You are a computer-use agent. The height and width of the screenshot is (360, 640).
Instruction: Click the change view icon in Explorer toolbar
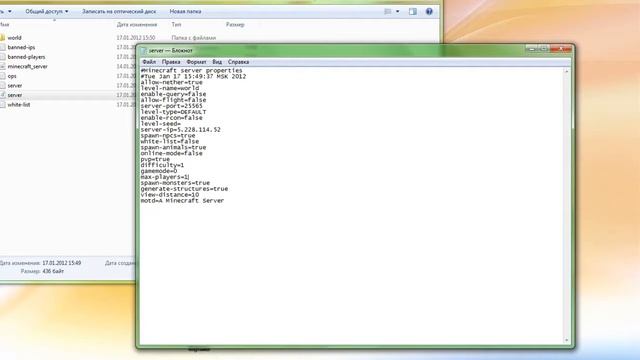point(388,11)
